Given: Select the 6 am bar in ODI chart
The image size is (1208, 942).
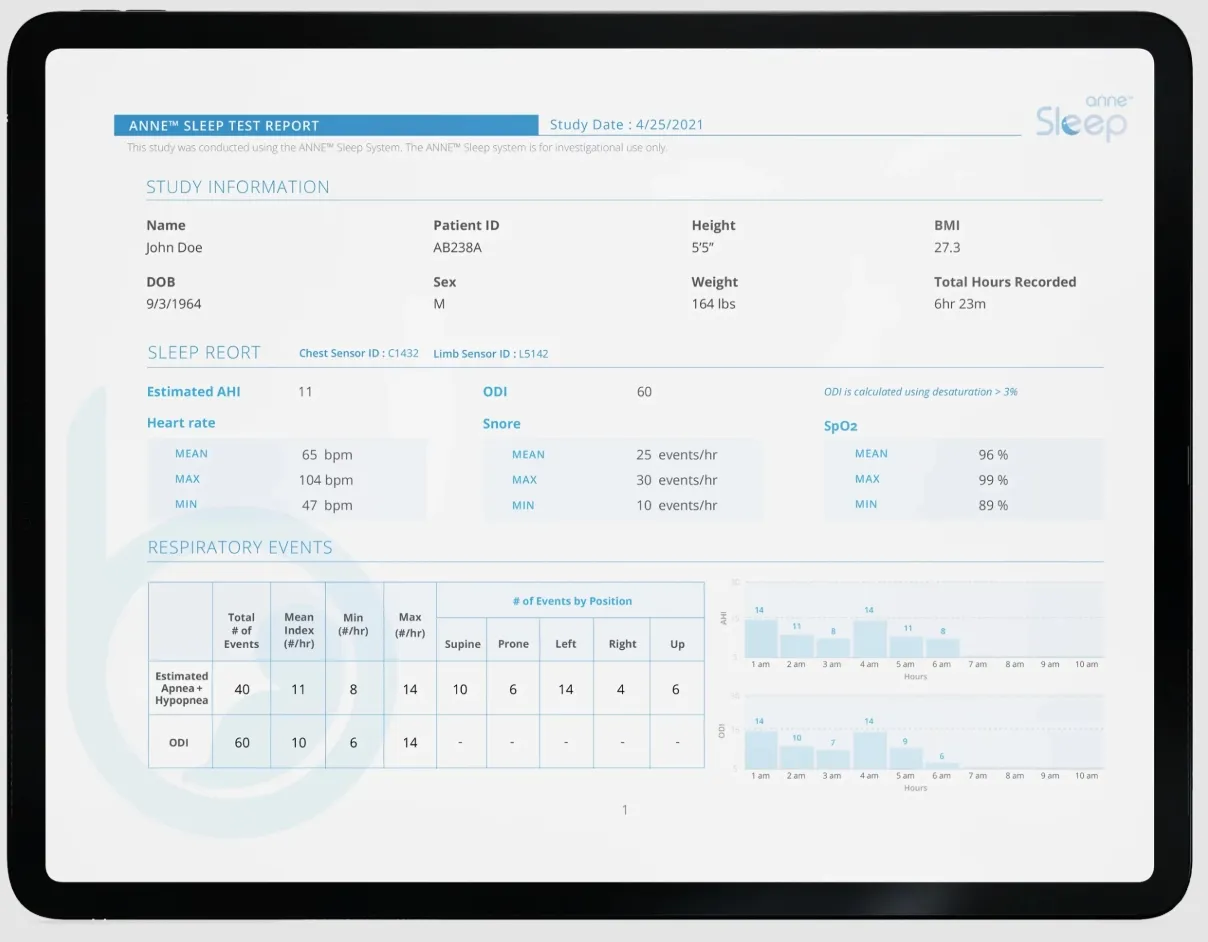Looking at the screenshot, I should 942,765.
